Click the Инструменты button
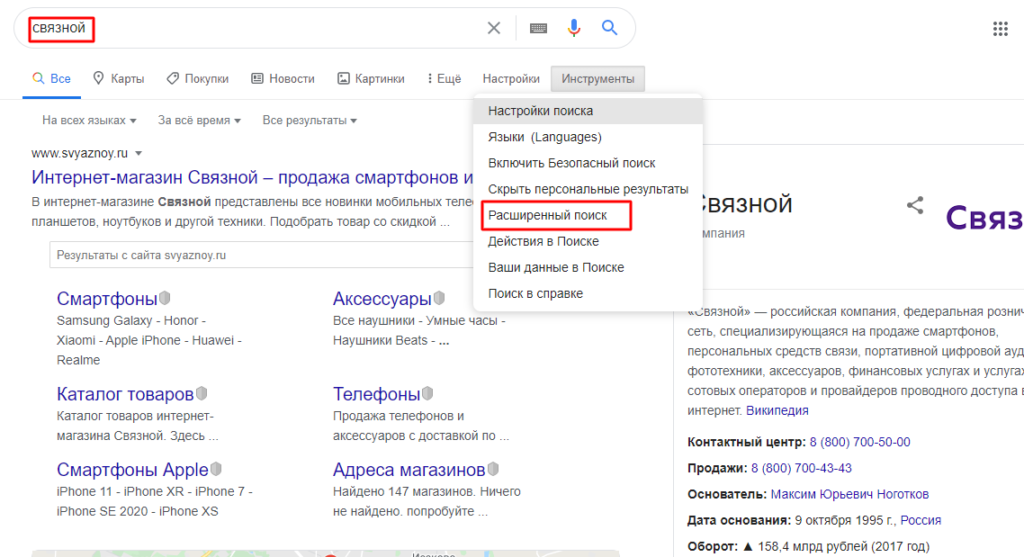 pyautogui.click(x=598, y=79)
